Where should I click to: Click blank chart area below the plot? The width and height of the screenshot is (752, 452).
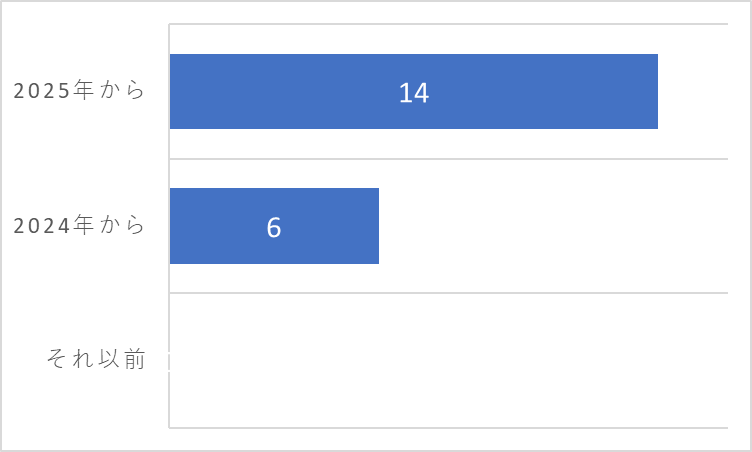click(448, 439)
